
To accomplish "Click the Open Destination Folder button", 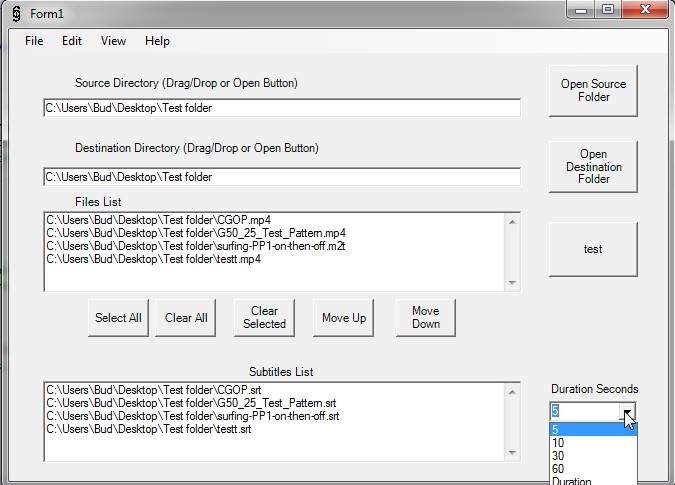I will tap(593, 167).
